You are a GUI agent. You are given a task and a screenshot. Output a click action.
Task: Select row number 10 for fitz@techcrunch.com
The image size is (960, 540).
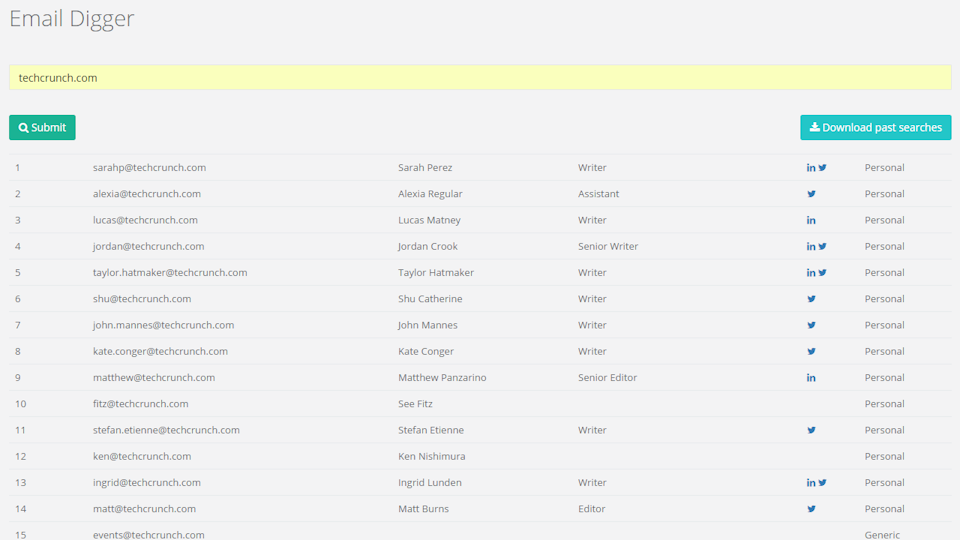click(x=20, y=404)
